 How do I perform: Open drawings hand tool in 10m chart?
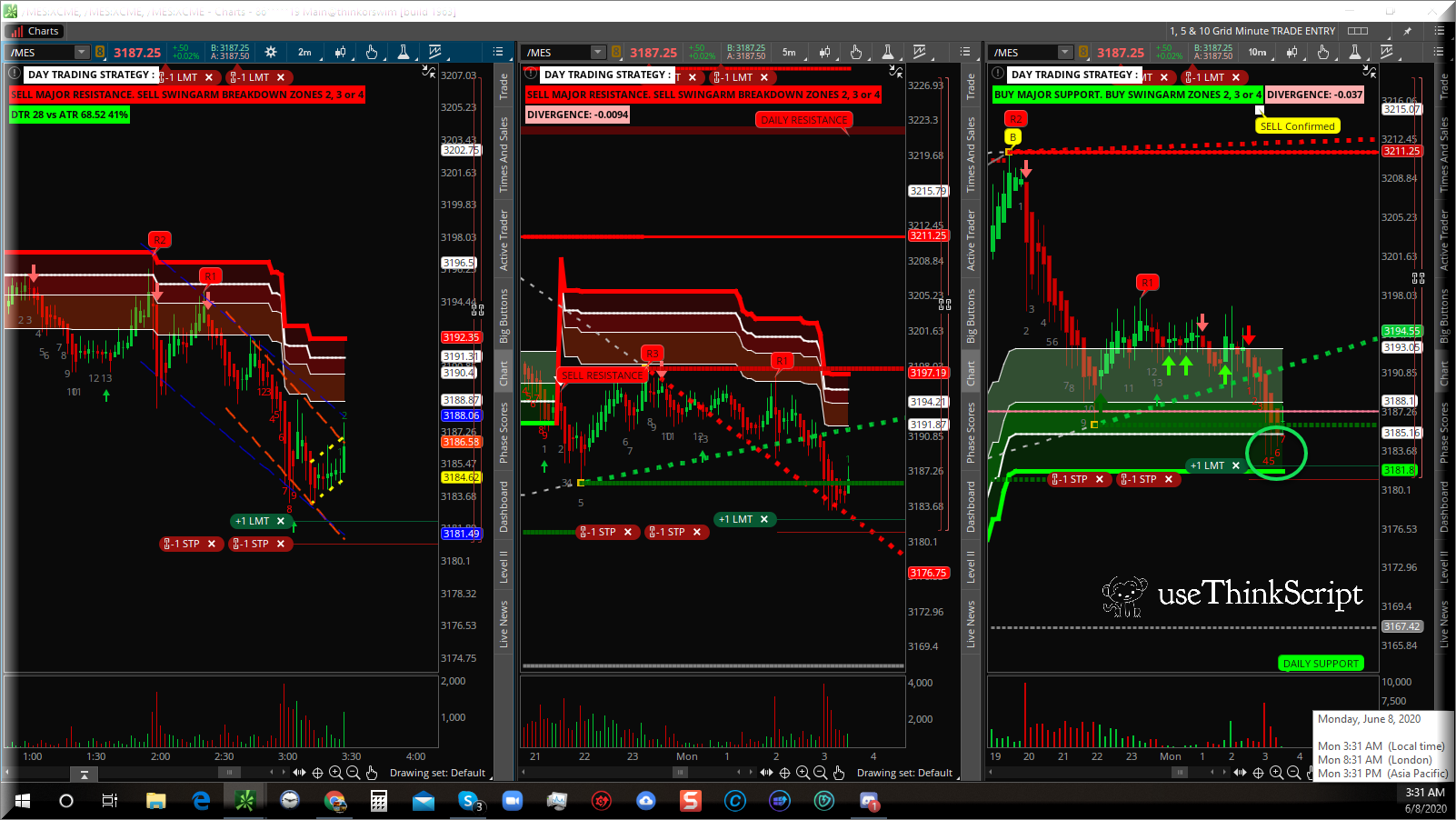tap(1323, 52)
